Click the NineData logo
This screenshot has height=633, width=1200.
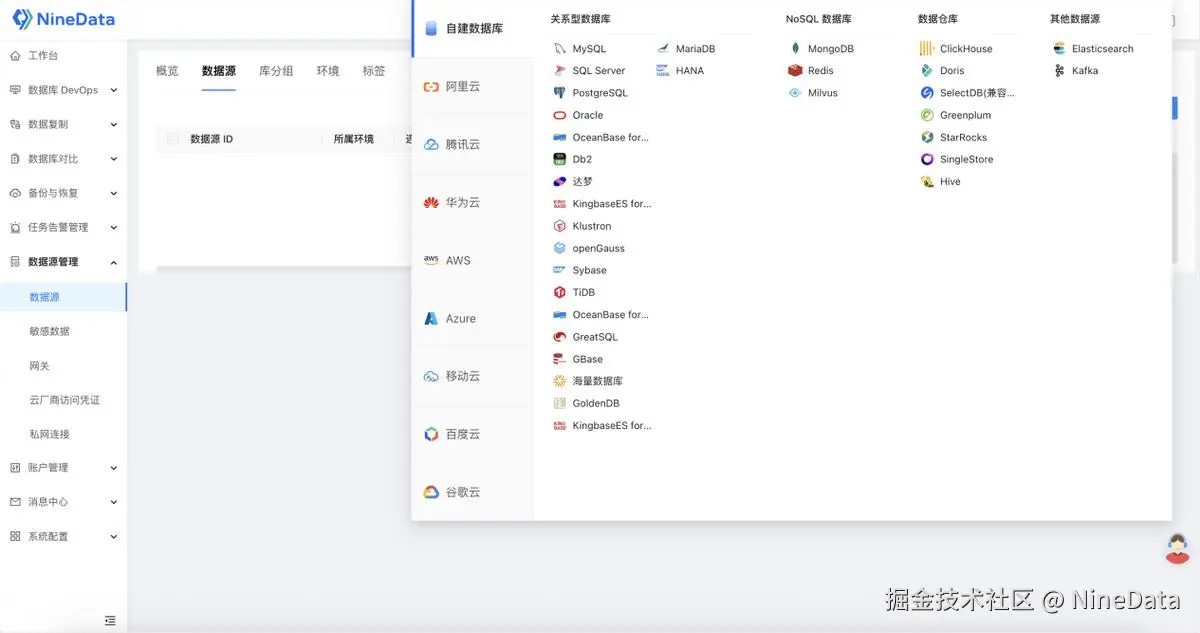click(63, 19)
